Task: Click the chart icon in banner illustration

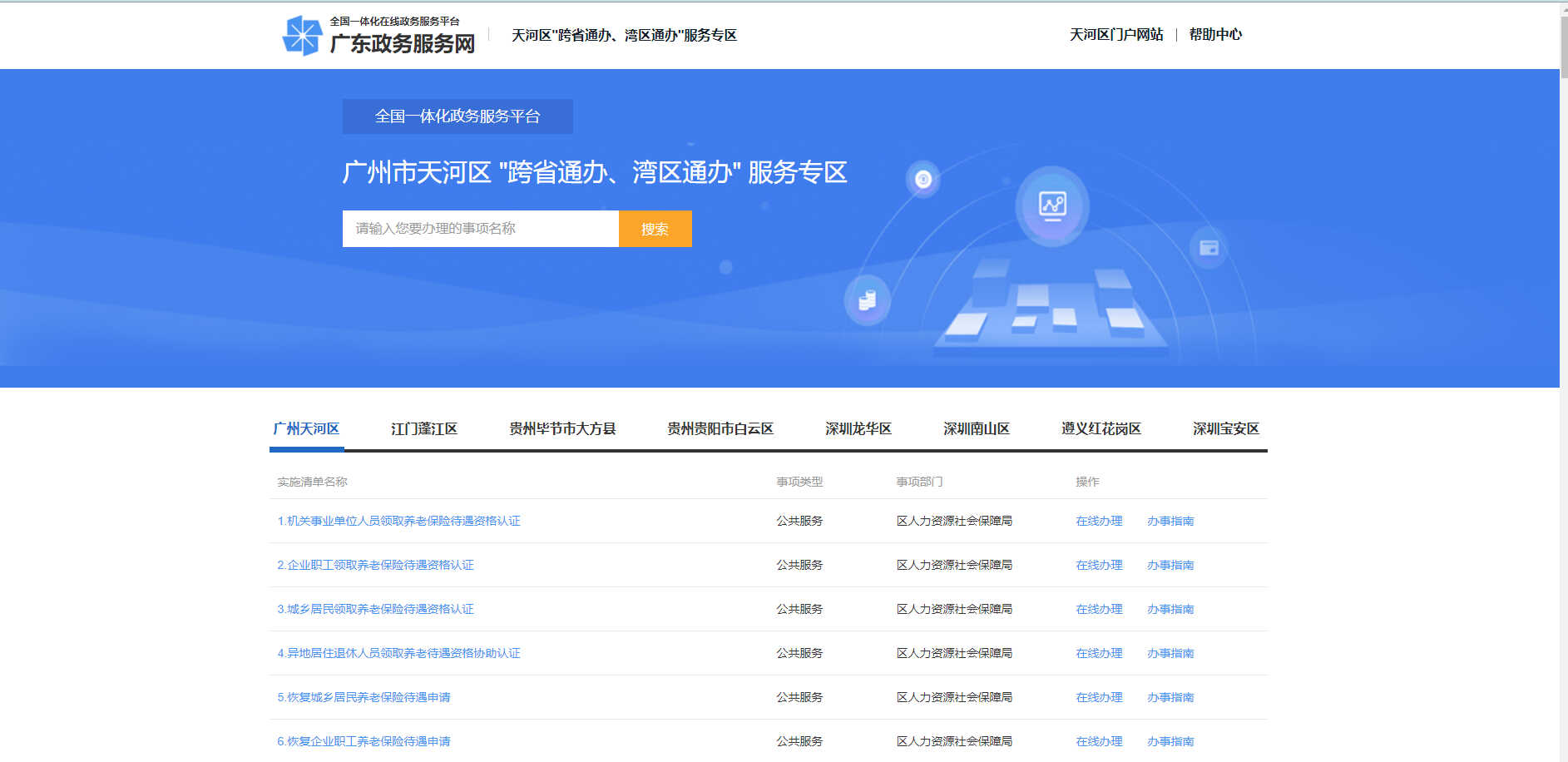Action: (x=1052, y=205)
